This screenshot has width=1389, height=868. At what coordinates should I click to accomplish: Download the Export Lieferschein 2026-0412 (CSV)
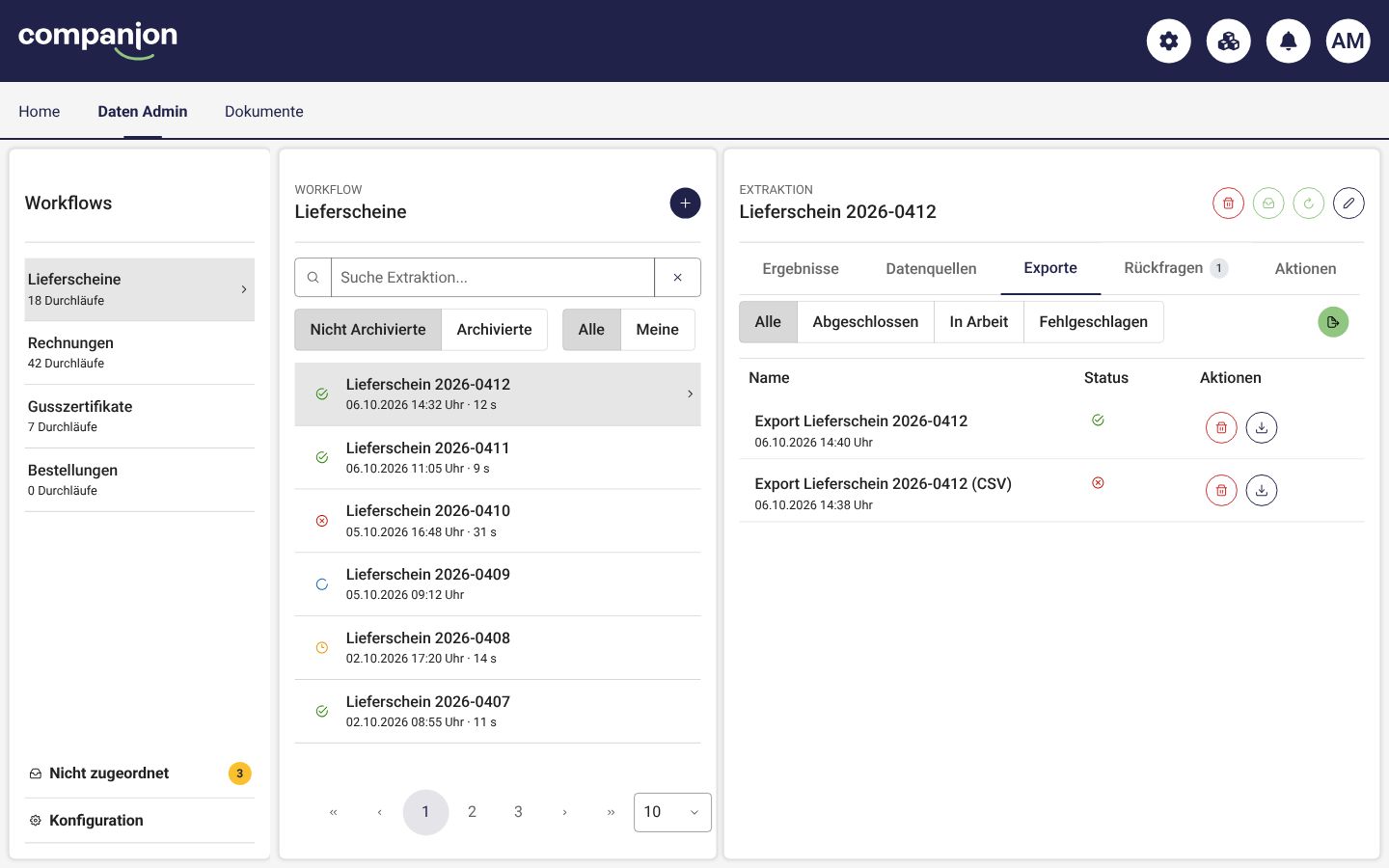pyautogui.click(x=1262, y=490)
